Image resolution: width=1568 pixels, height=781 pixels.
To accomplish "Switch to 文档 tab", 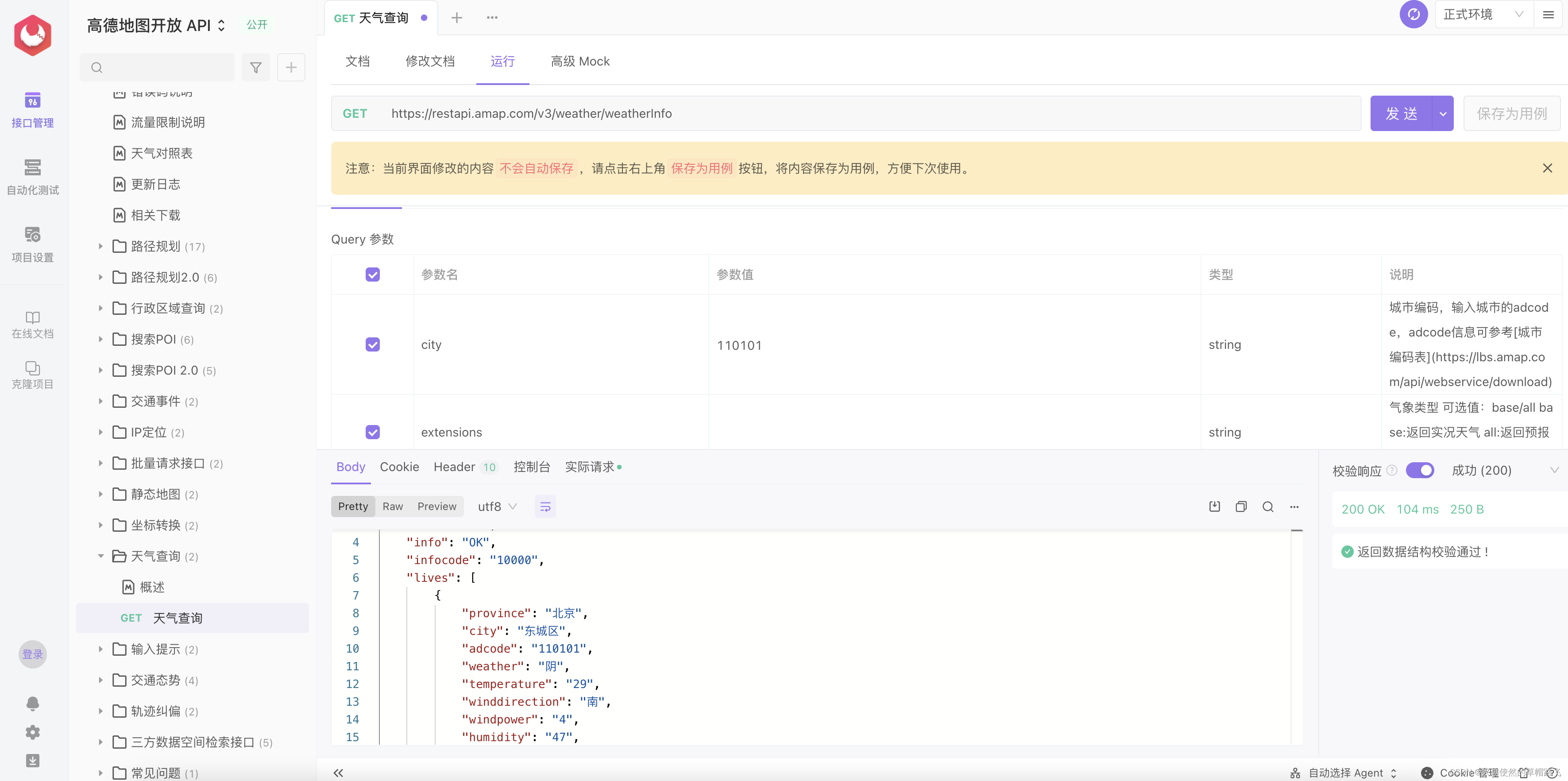I will tap(357, 62).
